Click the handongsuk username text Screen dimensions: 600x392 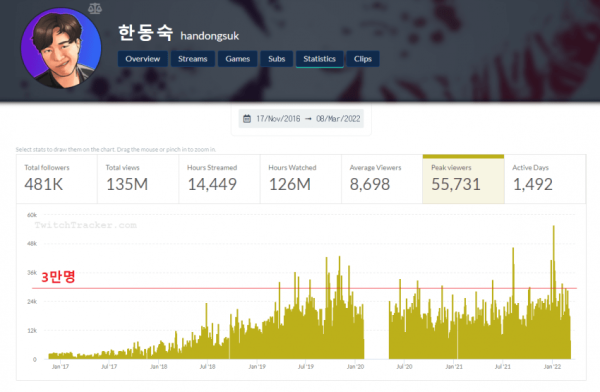pos(210,36)
